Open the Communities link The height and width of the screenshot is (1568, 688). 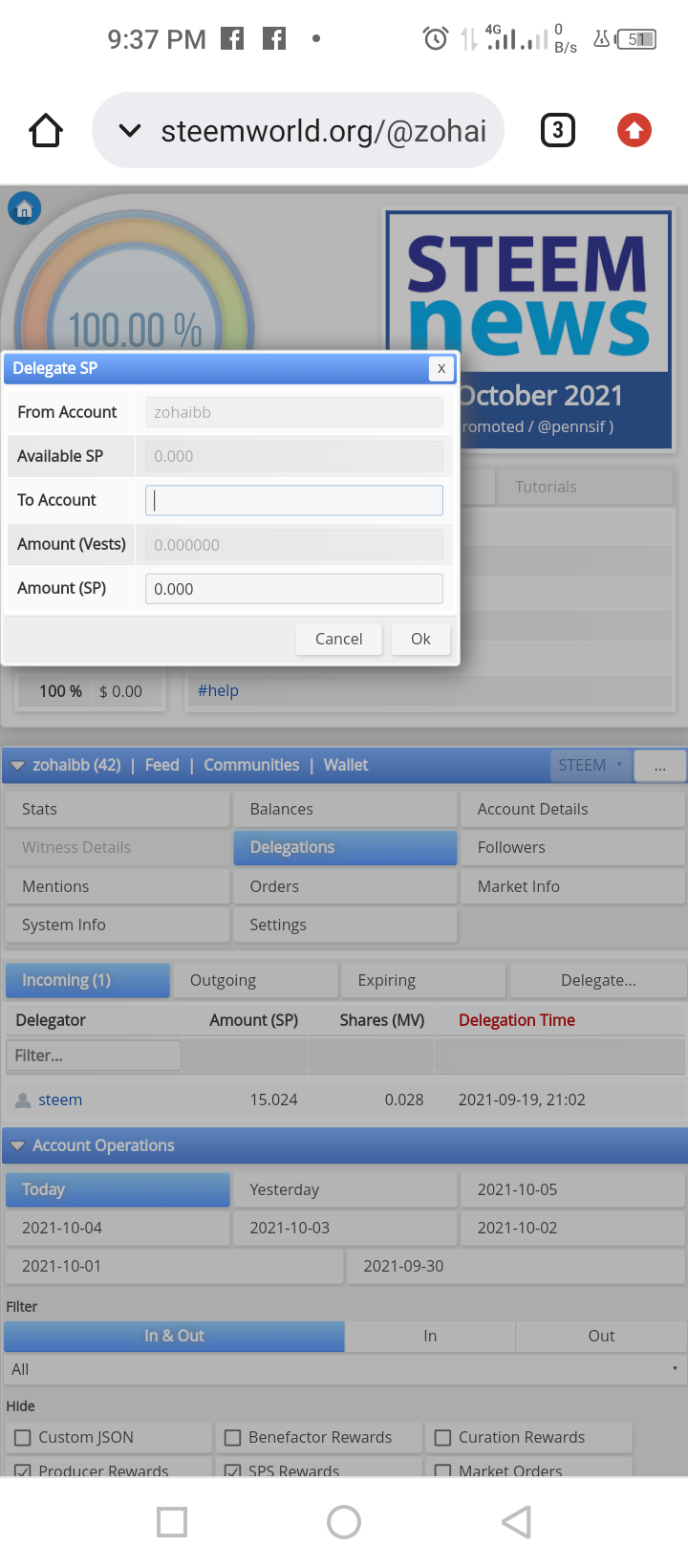click(251, 766)
